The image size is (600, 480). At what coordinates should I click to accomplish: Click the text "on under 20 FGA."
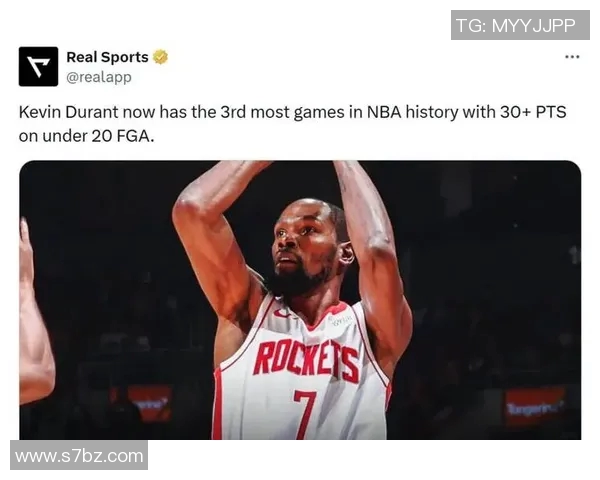pos(86,136)
